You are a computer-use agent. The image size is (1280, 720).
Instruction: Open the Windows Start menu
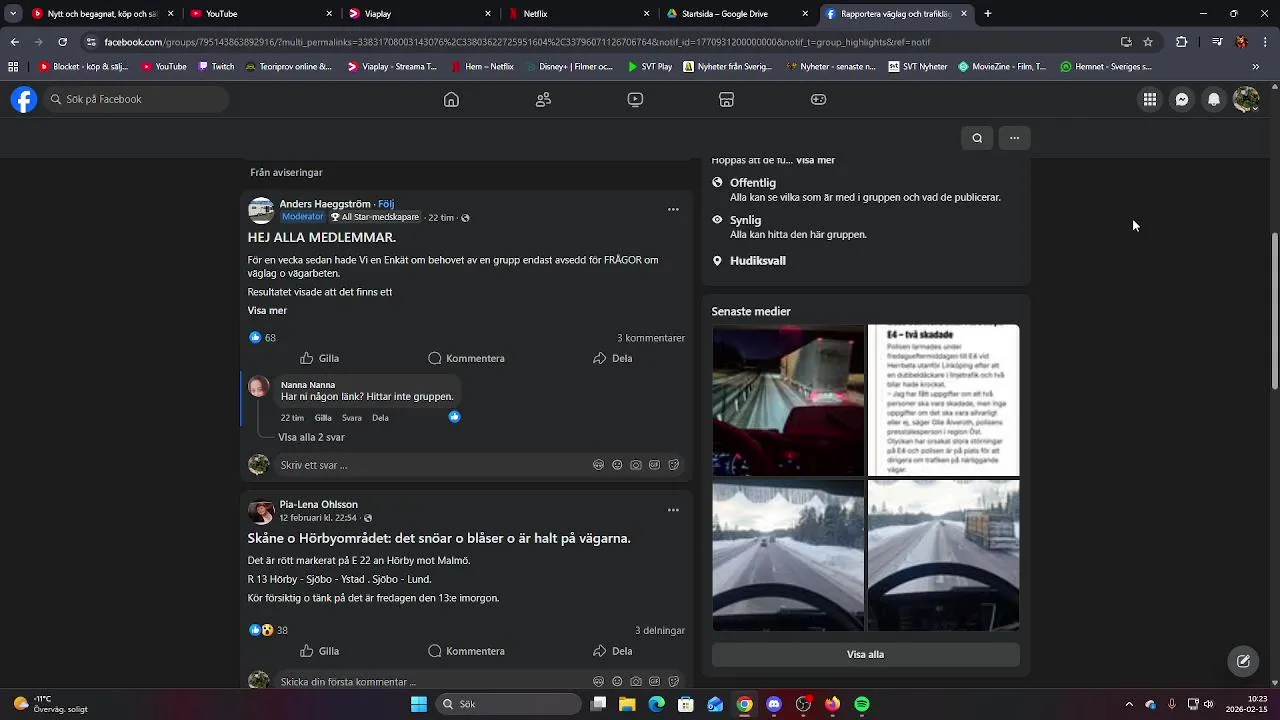coord(419,704)
